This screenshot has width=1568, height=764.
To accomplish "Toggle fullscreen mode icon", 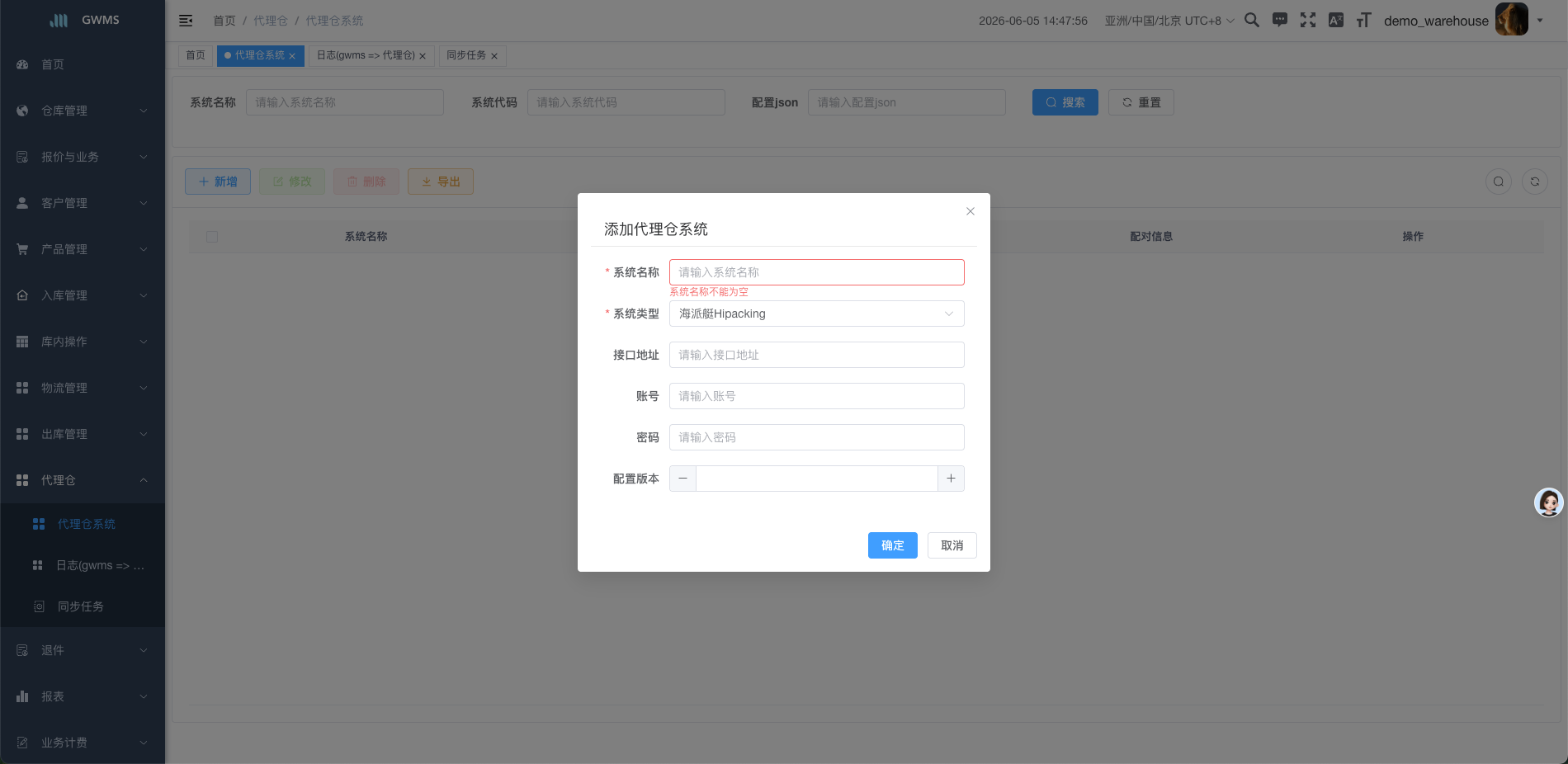I will (x=1308, y=20).
